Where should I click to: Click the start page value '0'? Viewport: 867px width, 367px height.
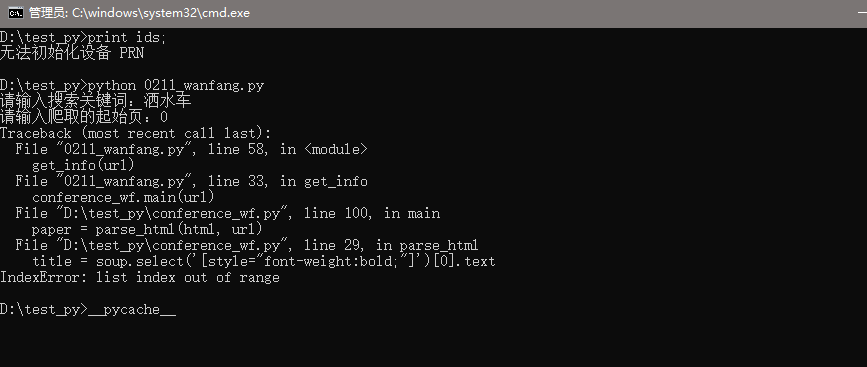pyautogui.click(x=164, y=117)
